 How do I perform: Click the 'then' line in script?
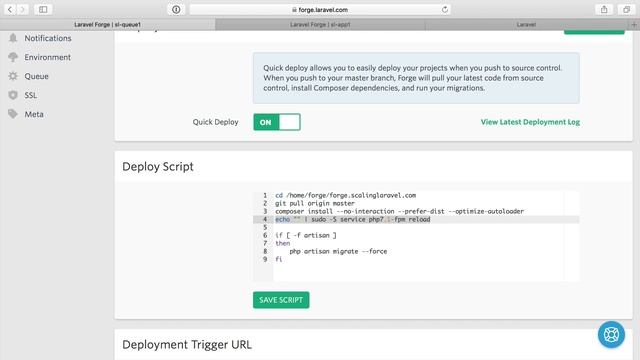(282, 243)
